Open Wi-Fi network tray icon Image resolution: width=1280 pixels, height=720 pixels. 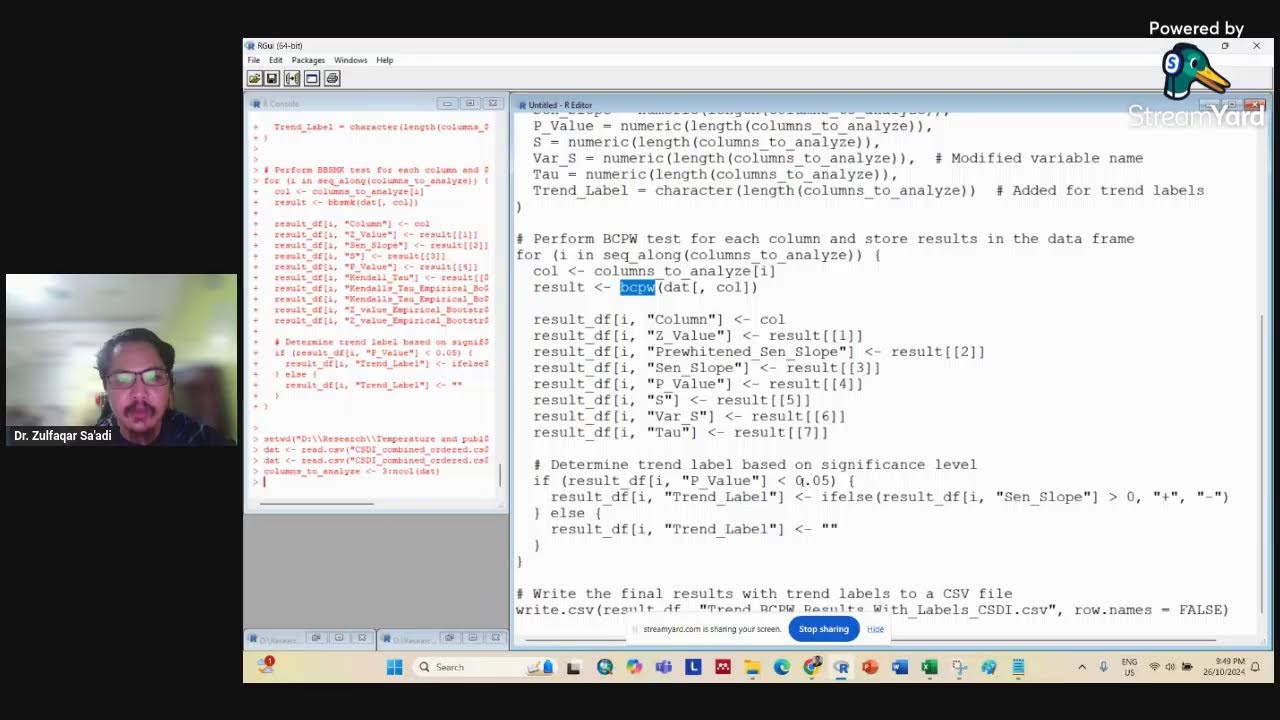point(1155,667)
